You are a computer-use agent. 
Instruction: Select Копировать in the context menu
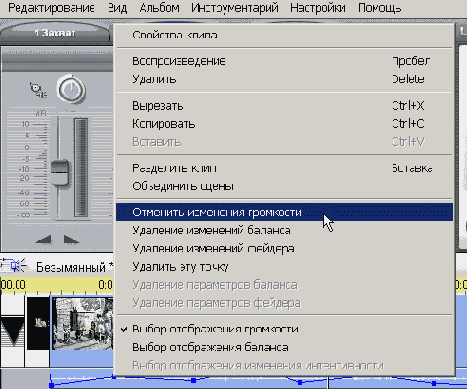[x=284, y=124]
